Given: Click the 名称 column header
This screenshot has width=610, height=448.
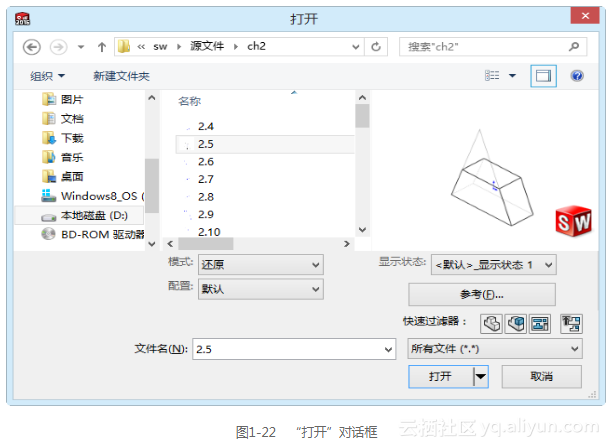Looking at the screenshot, I should [x=189, y=101].
